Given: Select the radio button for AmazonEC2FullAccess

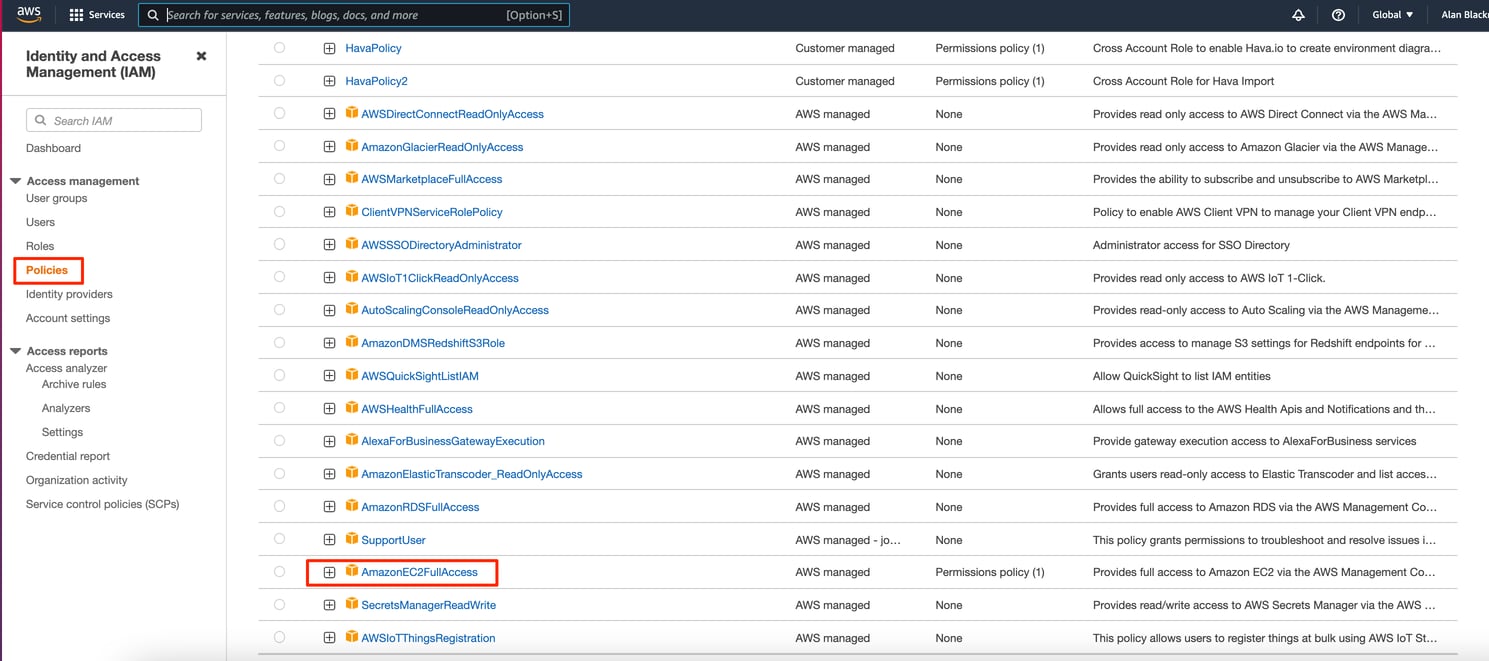Looking at the screenshot, I should click(279, 572).
